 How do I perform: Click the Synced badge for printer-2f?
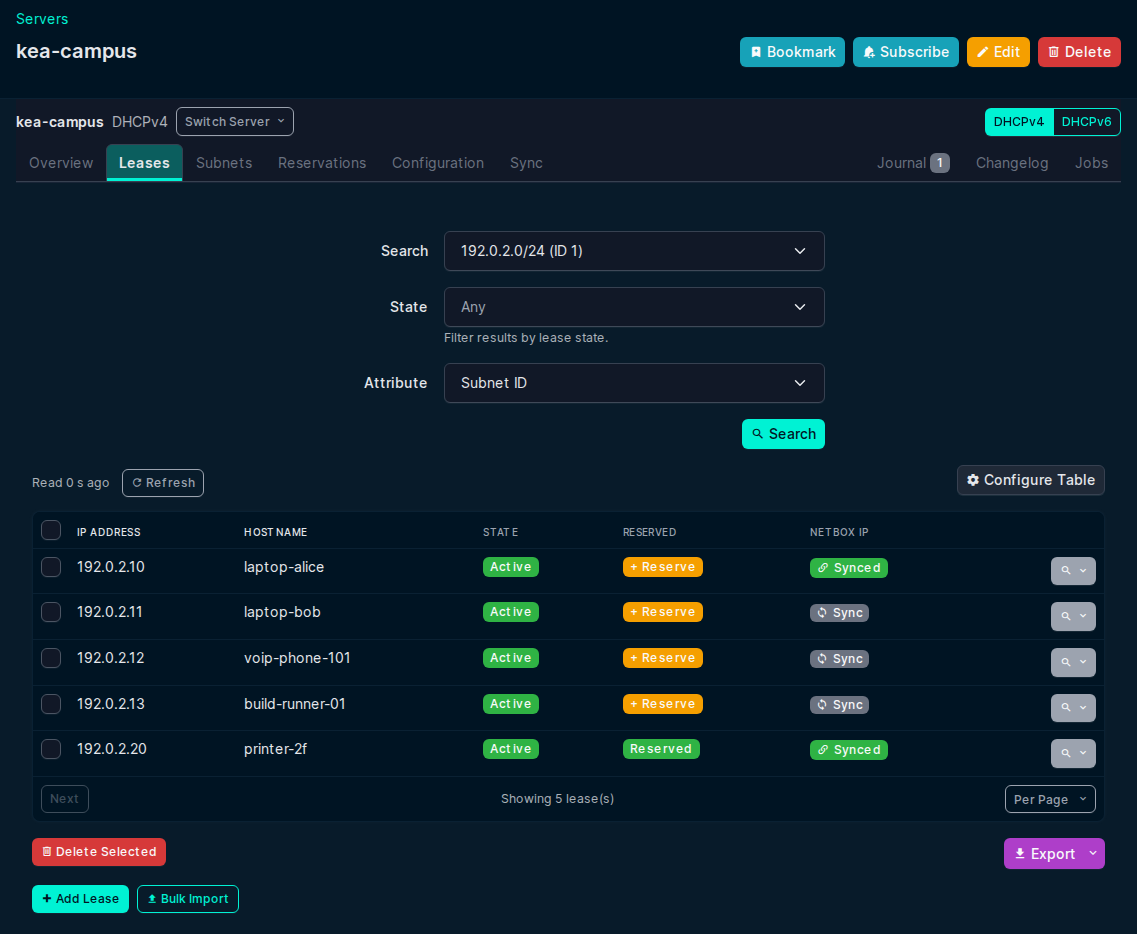click(x=848, y=750)
